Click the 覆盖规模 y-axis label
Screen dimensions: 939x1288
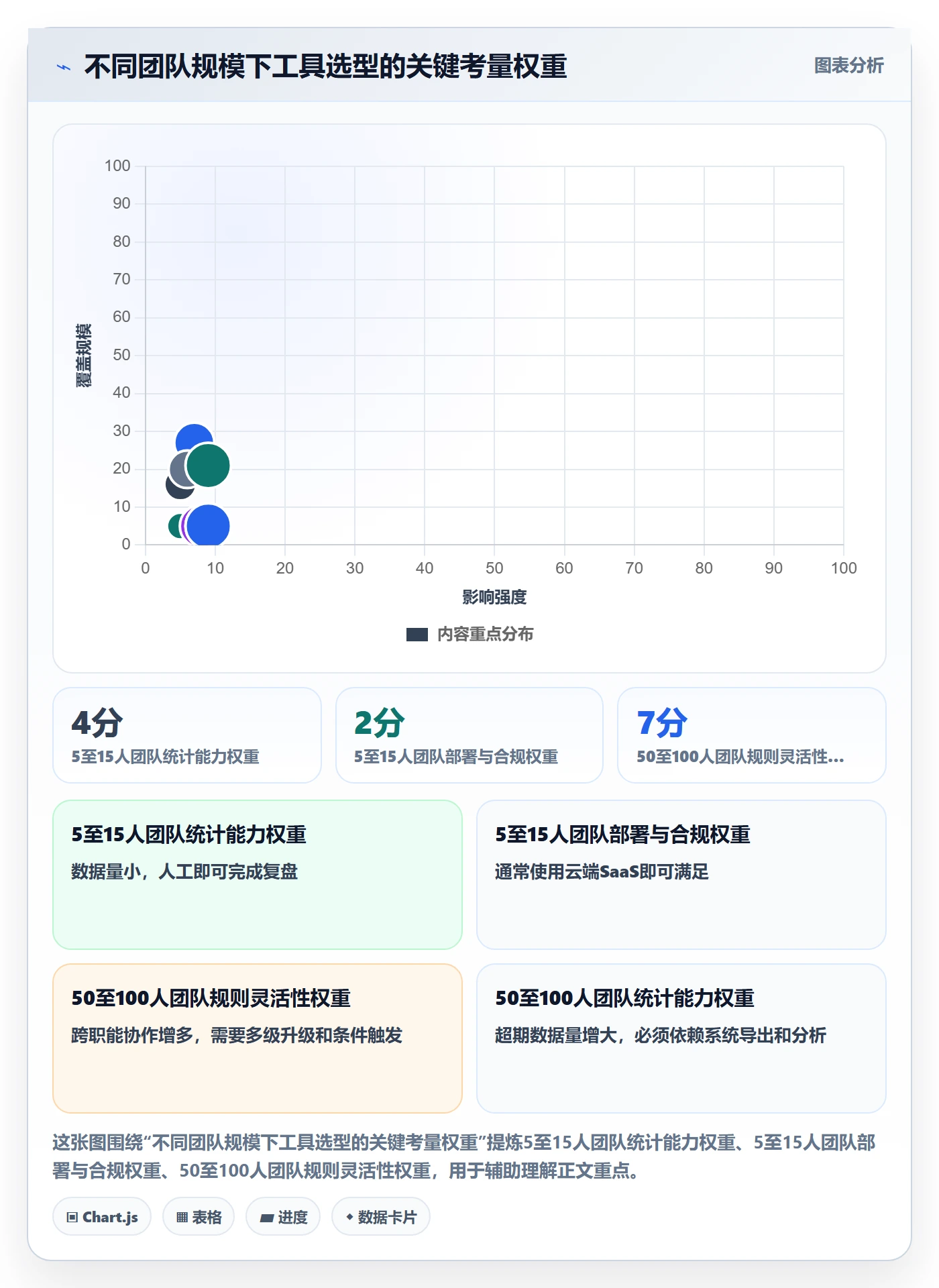pos(83,356)
